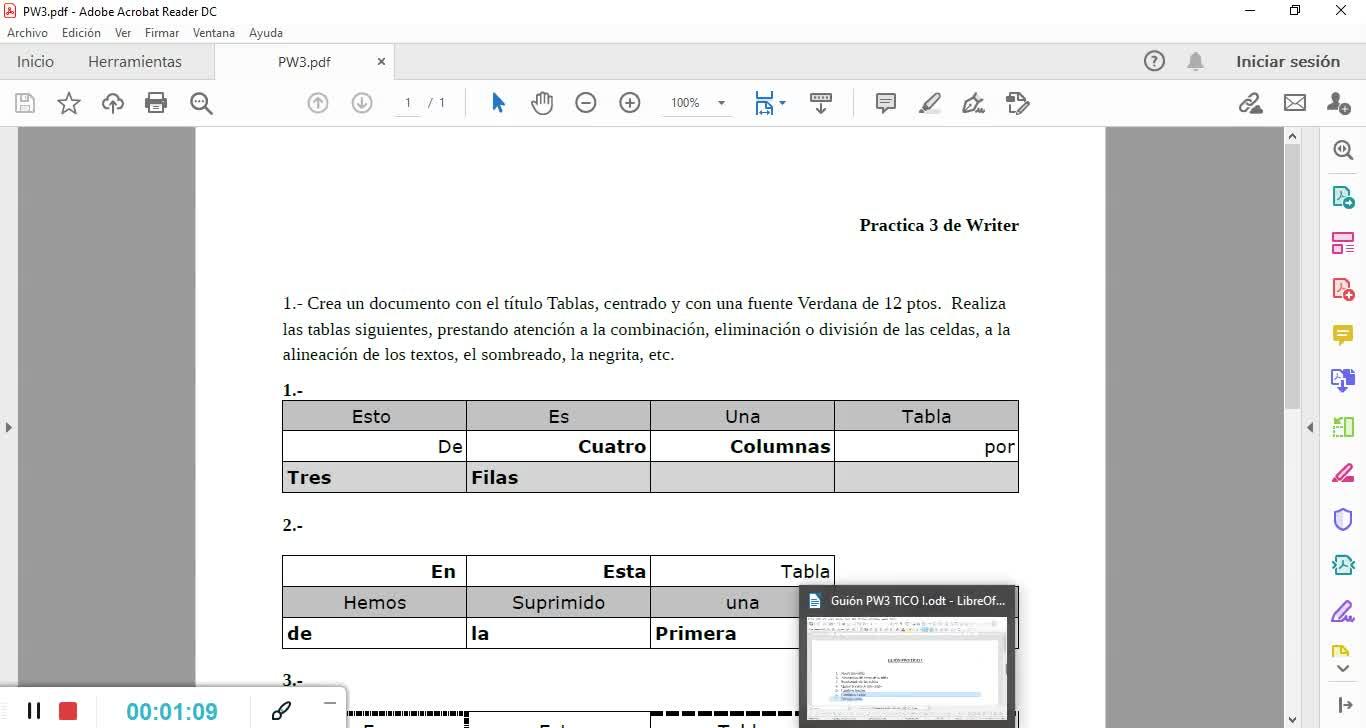
Task: Open the Protect shield tool in the sidebar
Action: [x=1343, y=519]
